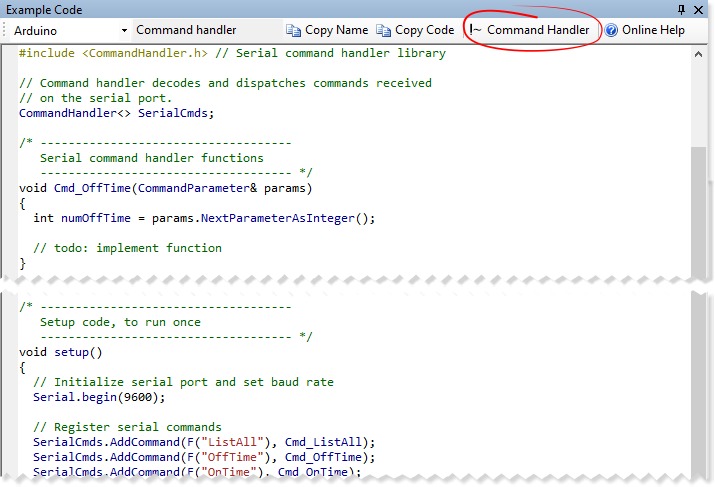715x487 pixels.
Task: Click the scrollbar up arrow
Action: coord(698,54)
